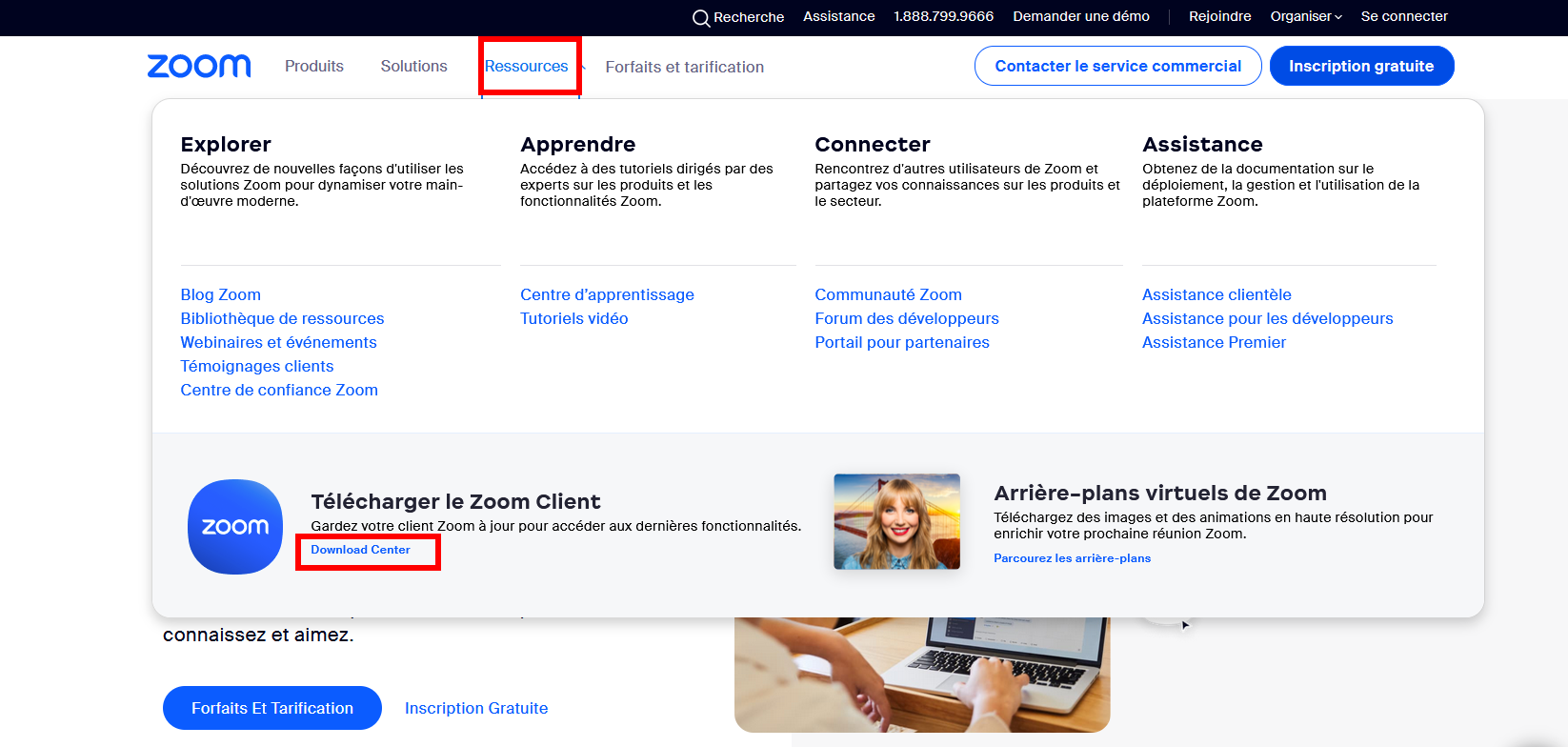The image size is (1568, 747).
Task: Open Portail pour partenaires link
Action: point(902,342)
